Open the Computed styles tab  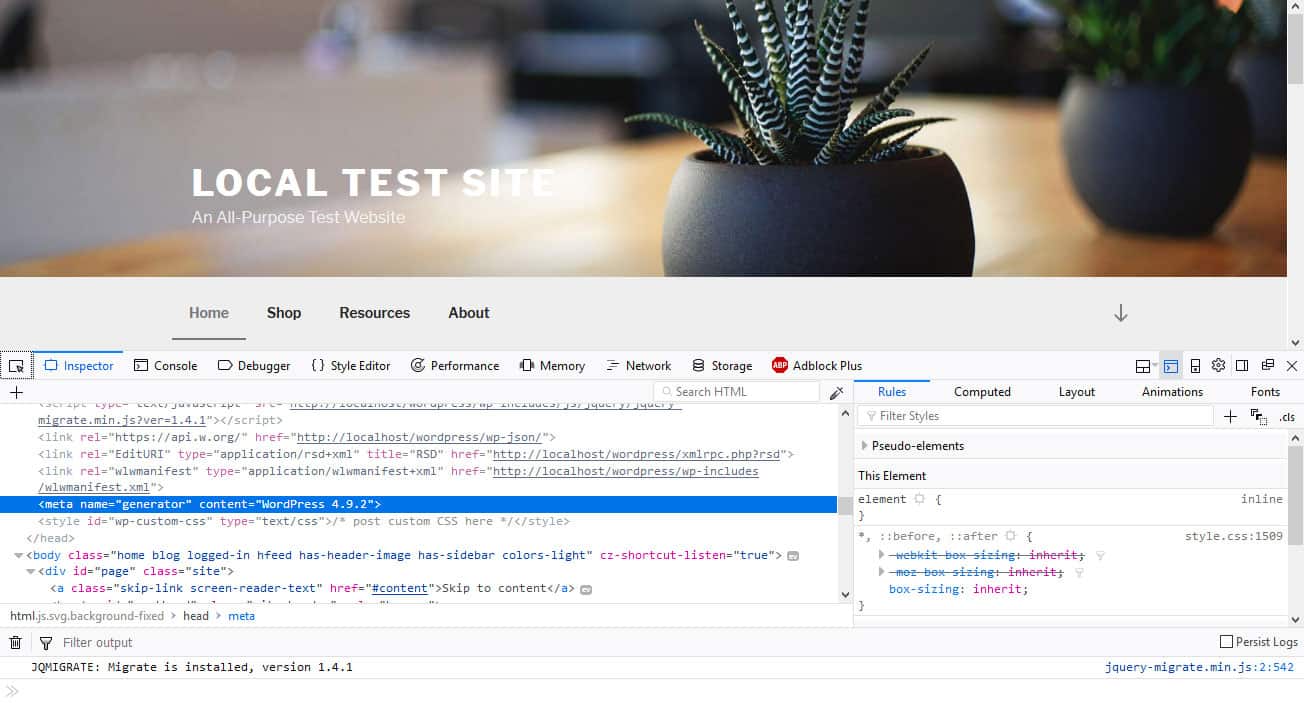click(x=981, y=392)
